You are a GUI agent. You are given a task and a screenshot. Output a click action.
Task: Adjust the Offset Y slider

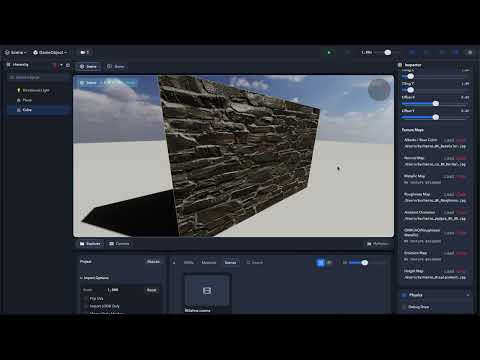435,117
